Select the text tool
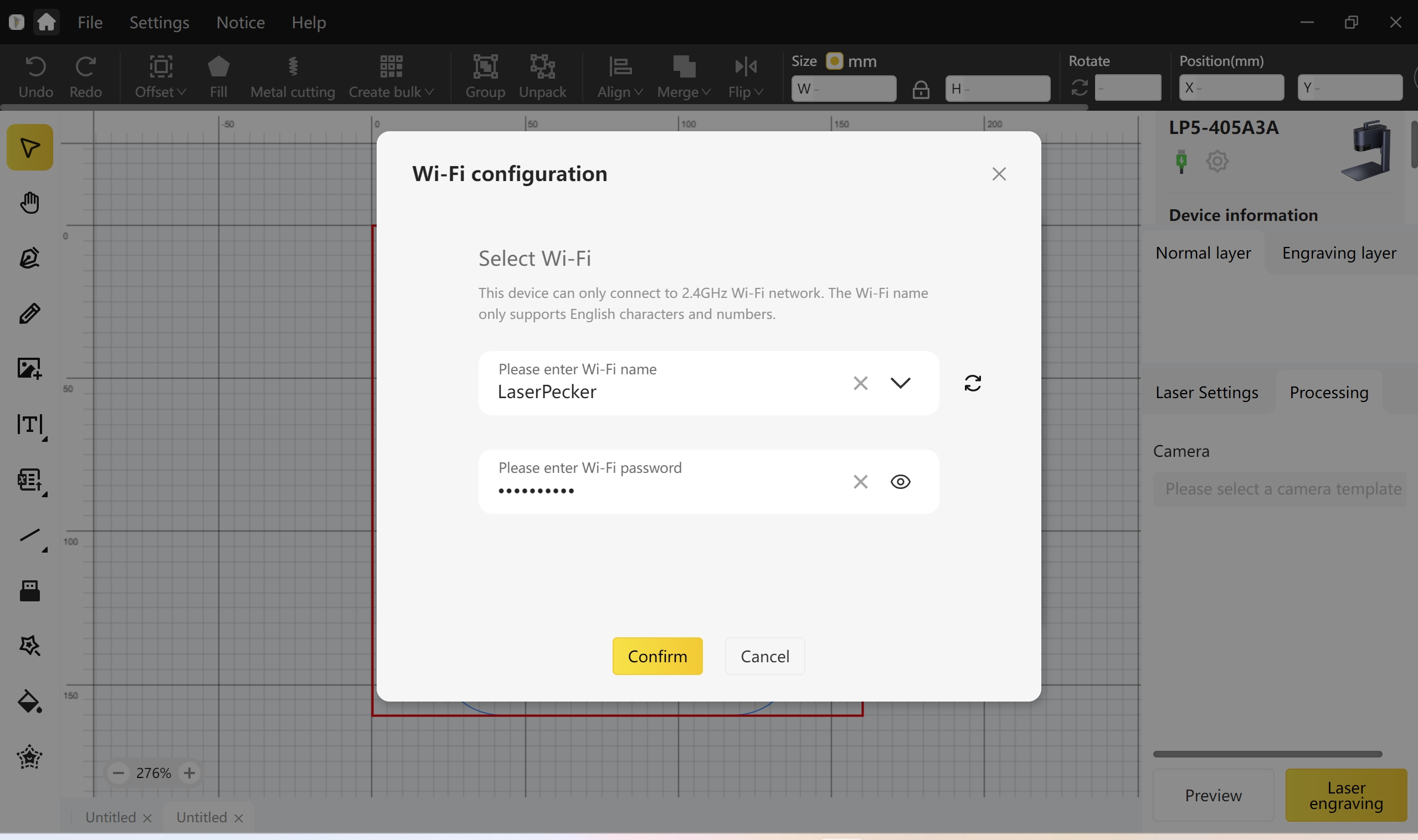 pyautogui.click(x=29, y=424)
